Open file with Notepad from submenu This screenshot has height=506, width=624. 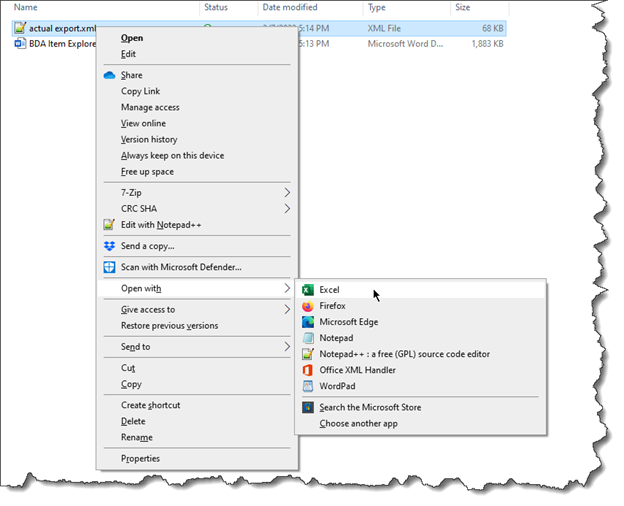tap(421, 338)
